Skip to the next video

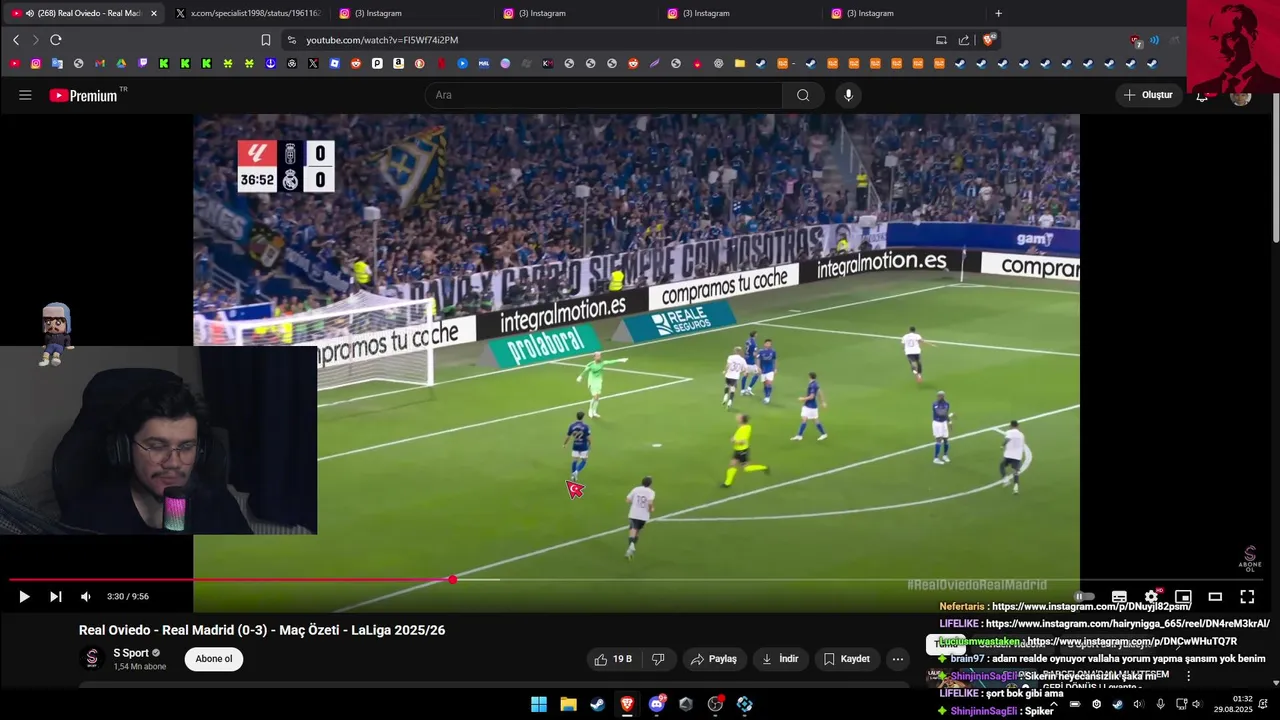pyautogui.click(x=56, y=597)
